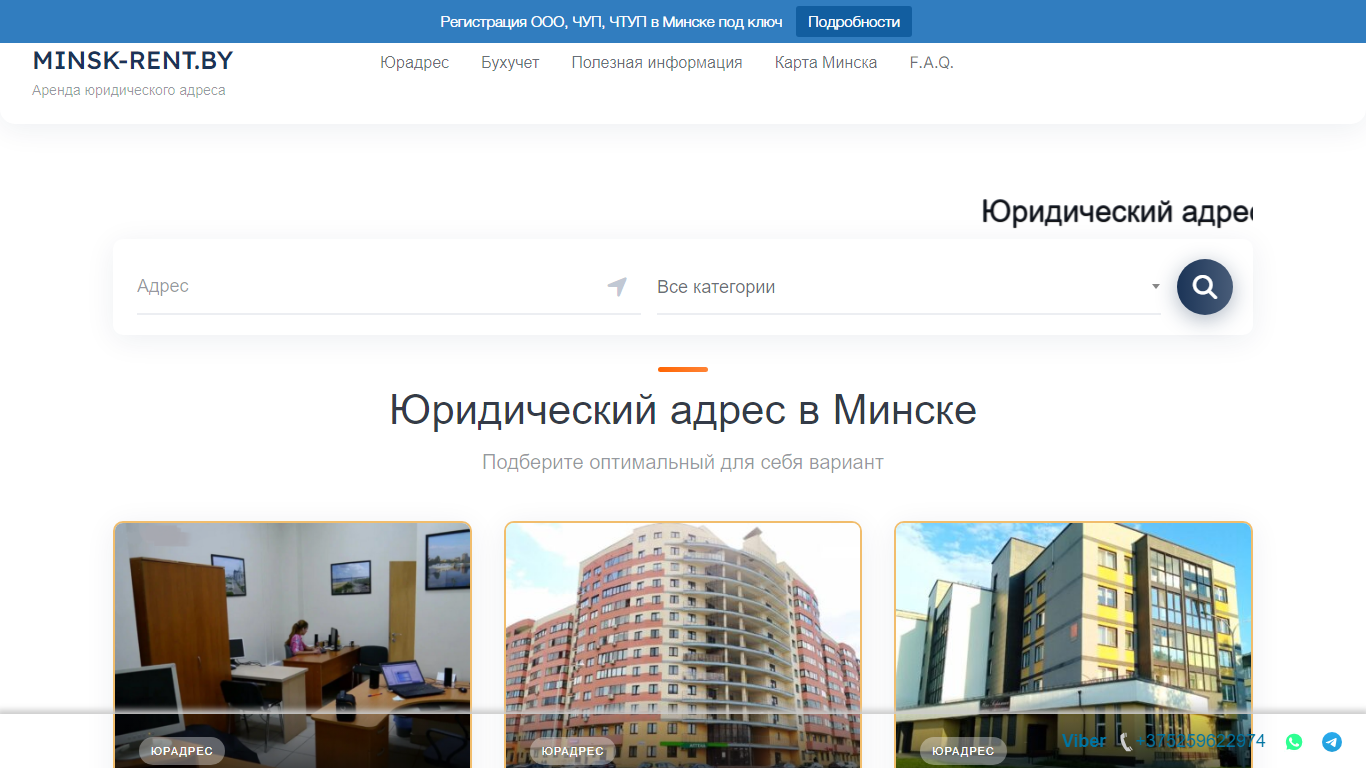Open the "F.A.Q." menu item
The width and height of the screenshot is (1366, 768).
coord(931,62)
